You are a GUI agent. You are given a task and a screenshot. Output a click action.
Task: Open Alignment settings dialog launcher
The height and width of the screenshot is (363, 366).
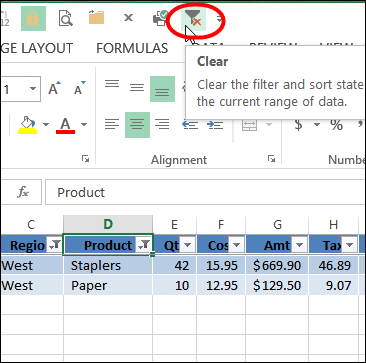[x=272, y=159]
